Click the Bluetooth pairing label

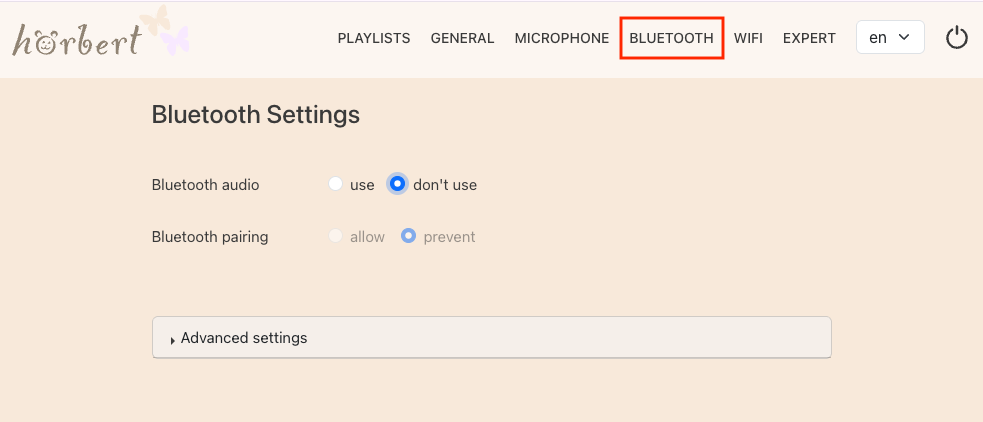click(209, 237)
